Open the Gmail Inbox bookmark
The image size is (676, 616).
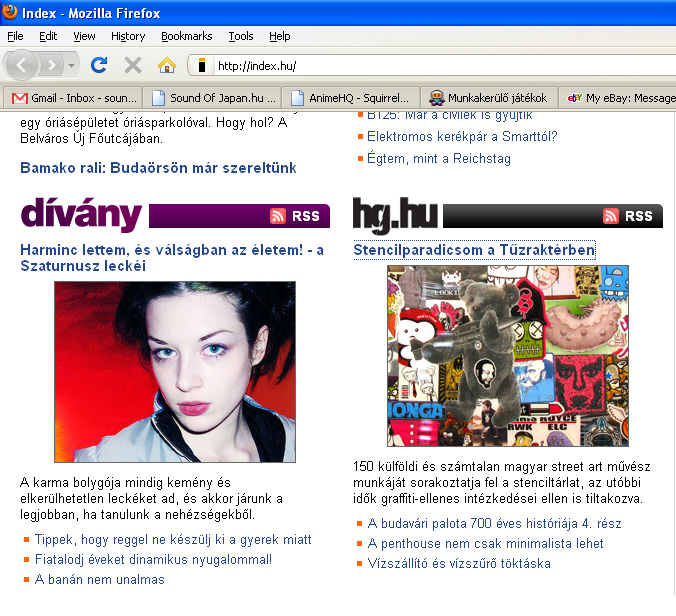pyautogui.click(x=71, y=98)
